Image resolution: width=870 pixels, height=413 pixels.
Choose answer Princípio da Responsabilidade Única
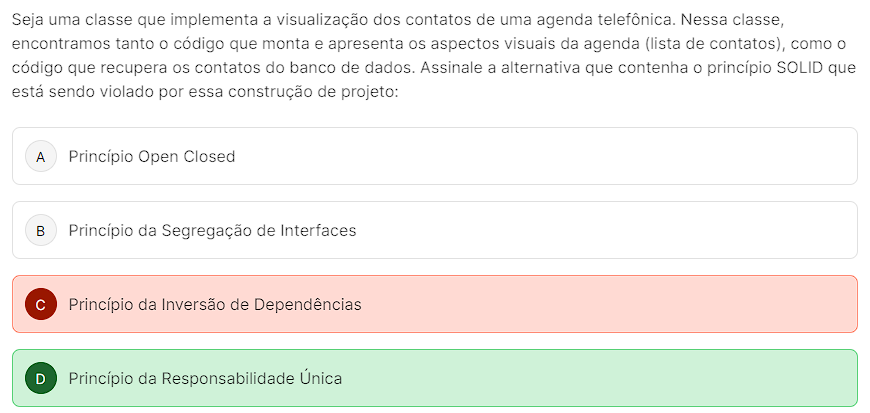click(205, 378)
